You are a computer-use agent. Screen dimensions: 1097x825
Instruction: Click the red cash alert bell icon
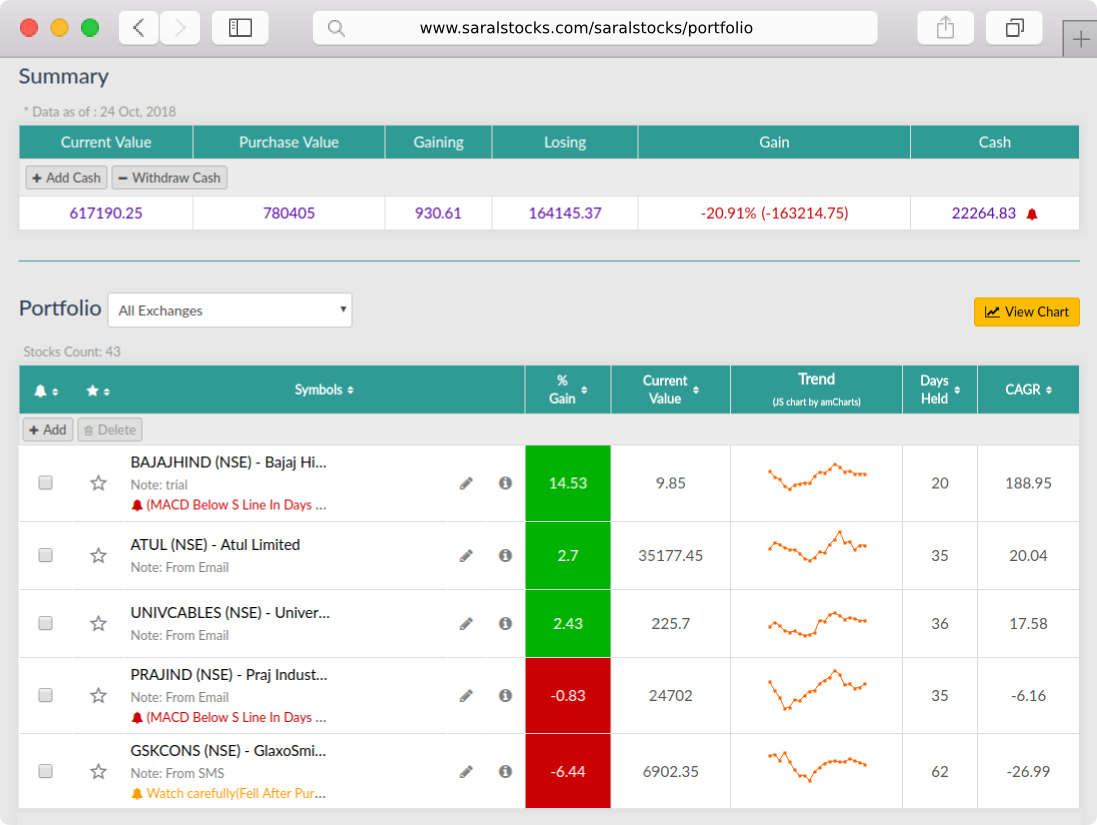1032,214
